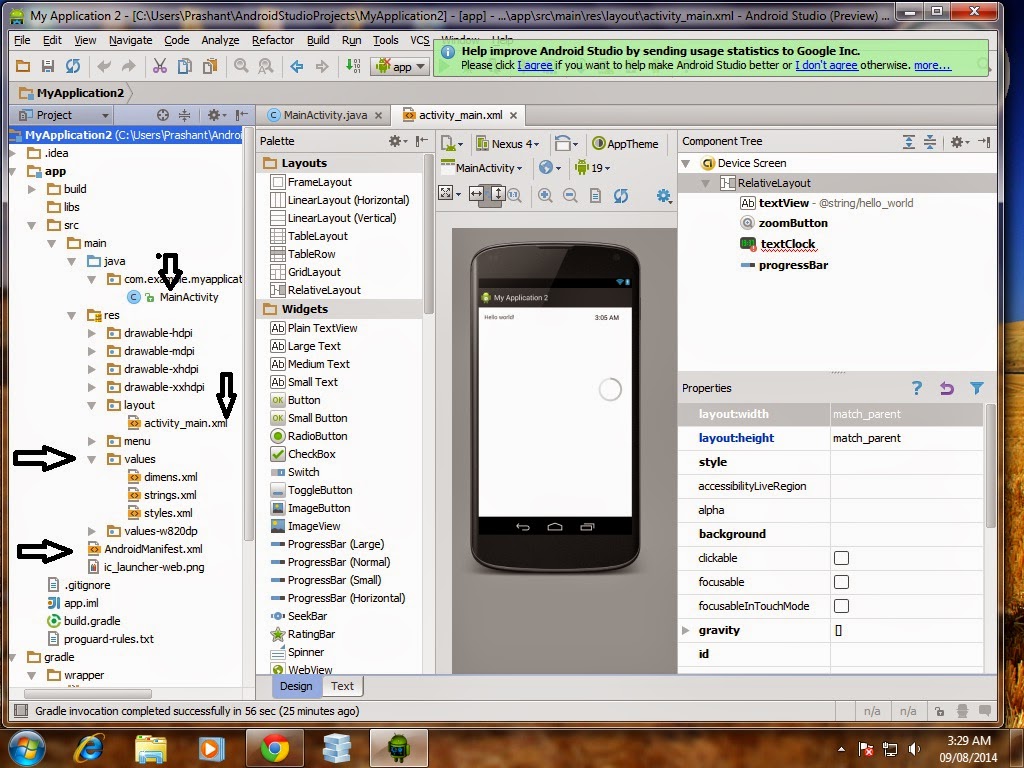Open the AppTheme theme chooser

pos(626,144)
